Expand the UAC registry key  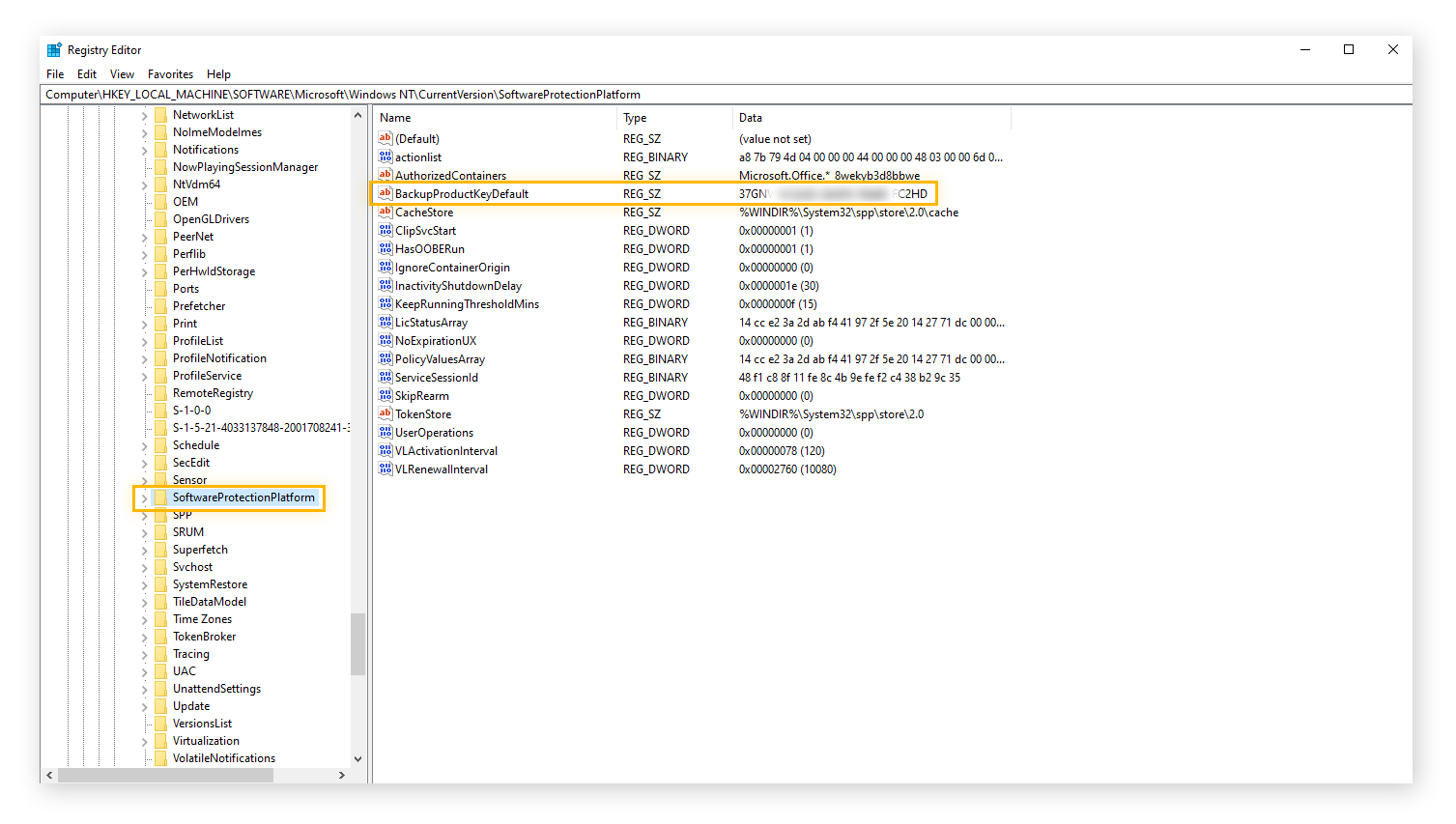point(143,670)
